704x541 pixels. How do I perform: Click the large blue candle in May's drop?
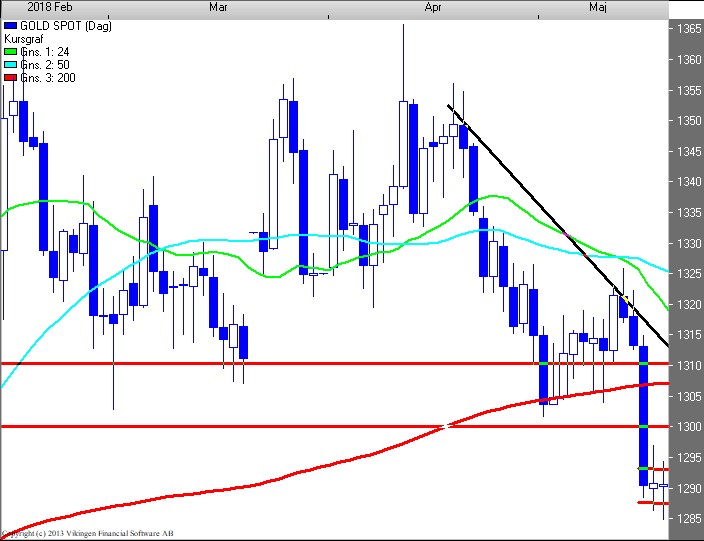(x=643, y=415)
